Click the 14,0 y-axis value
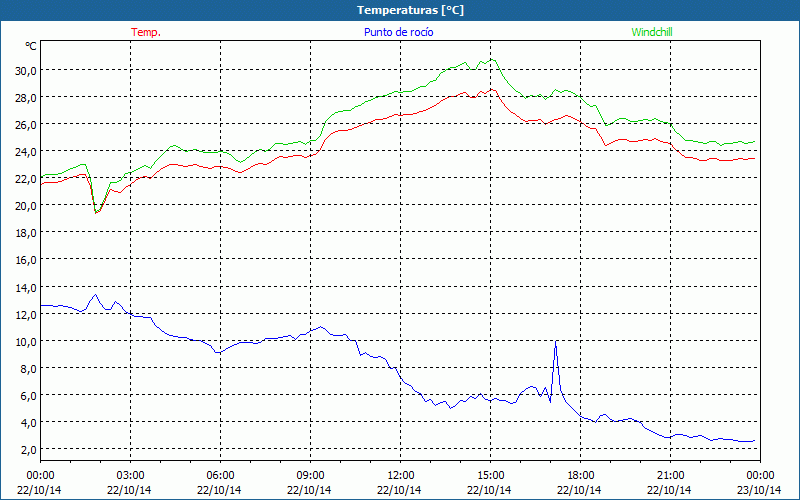The width and height of the screenshot is (800, 500). (x=26, y=287)
